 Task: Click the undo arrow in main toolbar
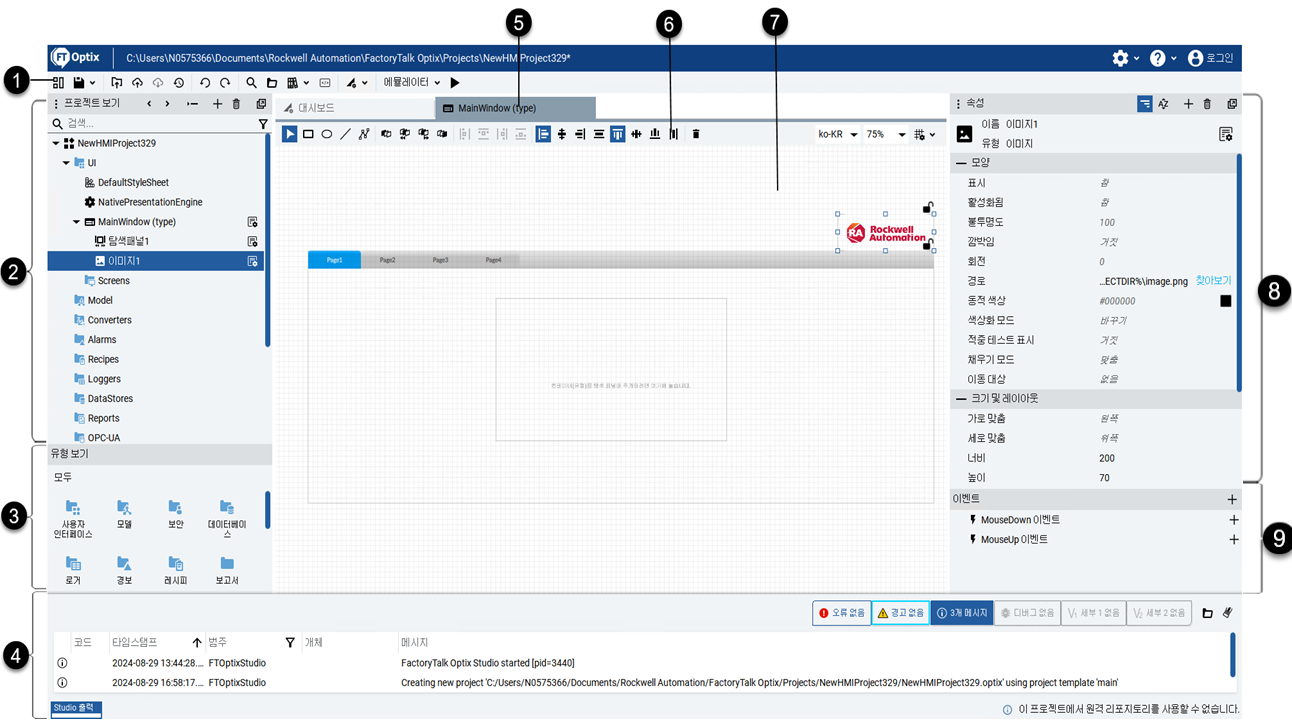click(x=205, y=83)
